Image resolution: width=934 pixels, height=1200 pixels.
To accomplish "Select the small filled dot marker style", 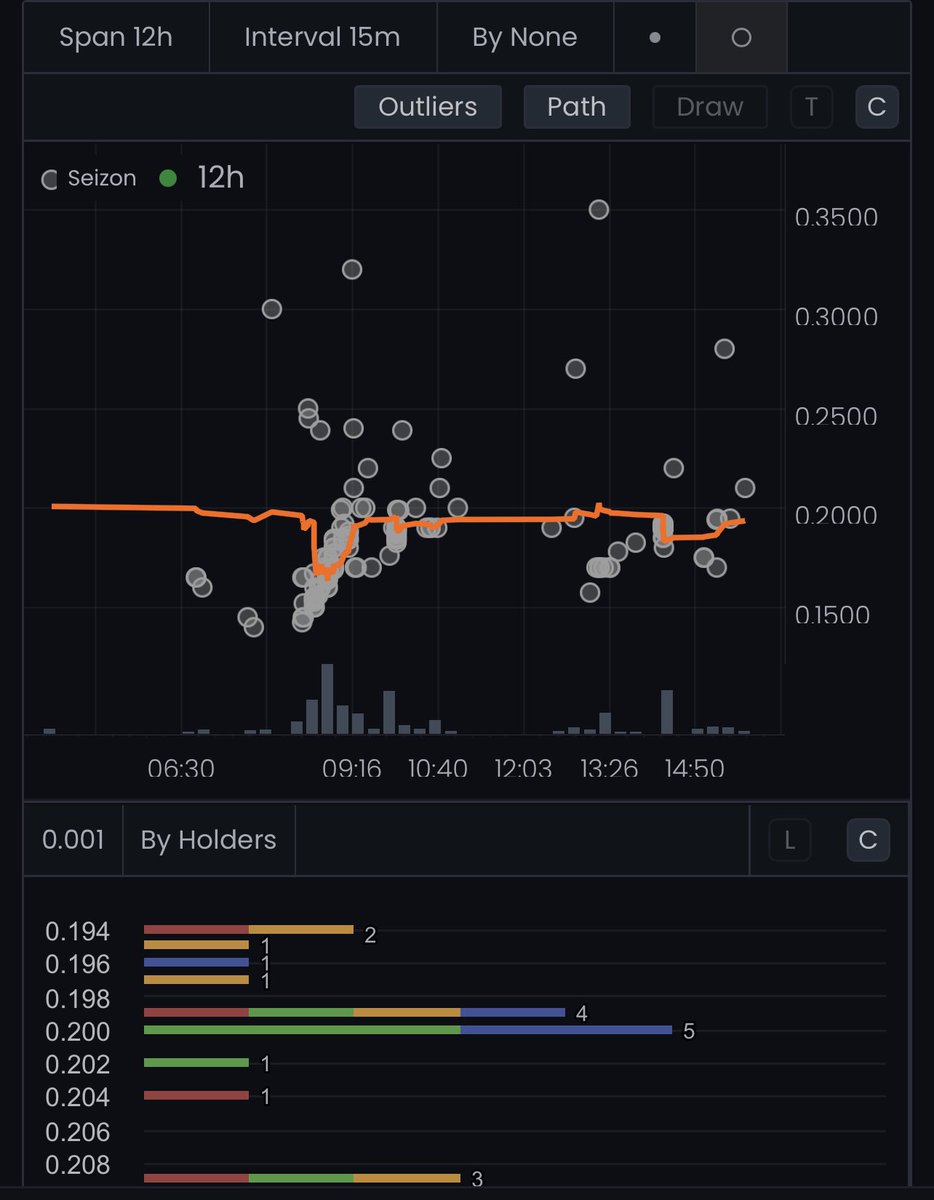I will (655, 37).
